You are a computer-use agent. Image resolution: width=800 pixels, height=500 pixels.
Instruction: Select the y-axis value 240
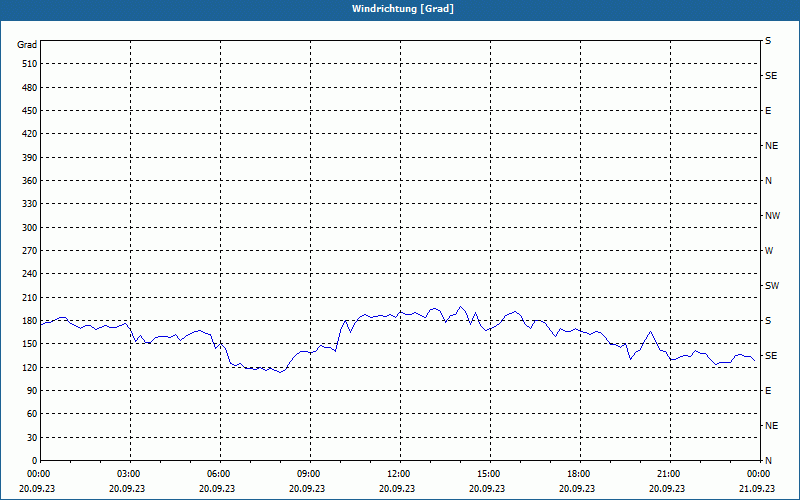30,274
